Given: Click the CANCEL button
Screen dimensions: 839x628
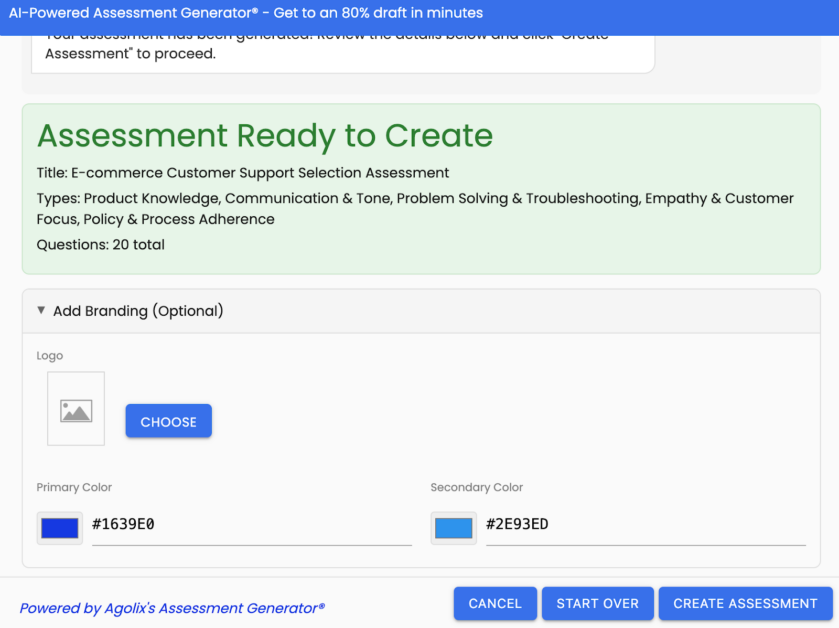Looking at the screenshot, I should pyautogui.click(x=495, y=604).
